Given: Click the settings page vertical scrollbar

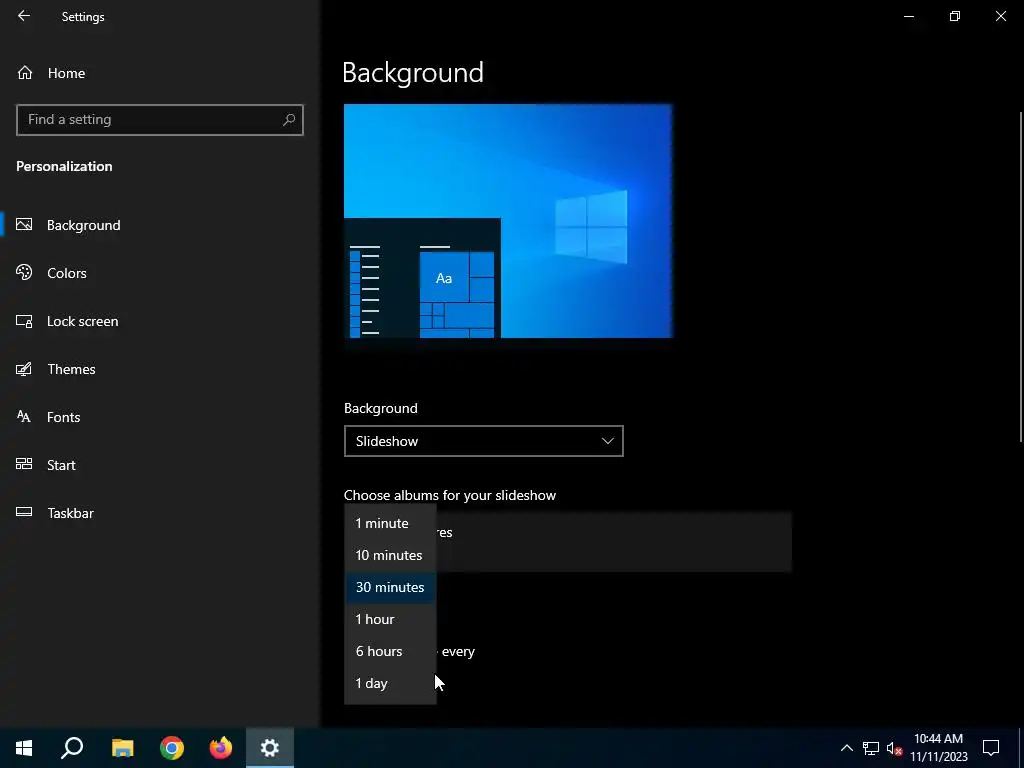Looking at the screenshot, I should 1021,278.
